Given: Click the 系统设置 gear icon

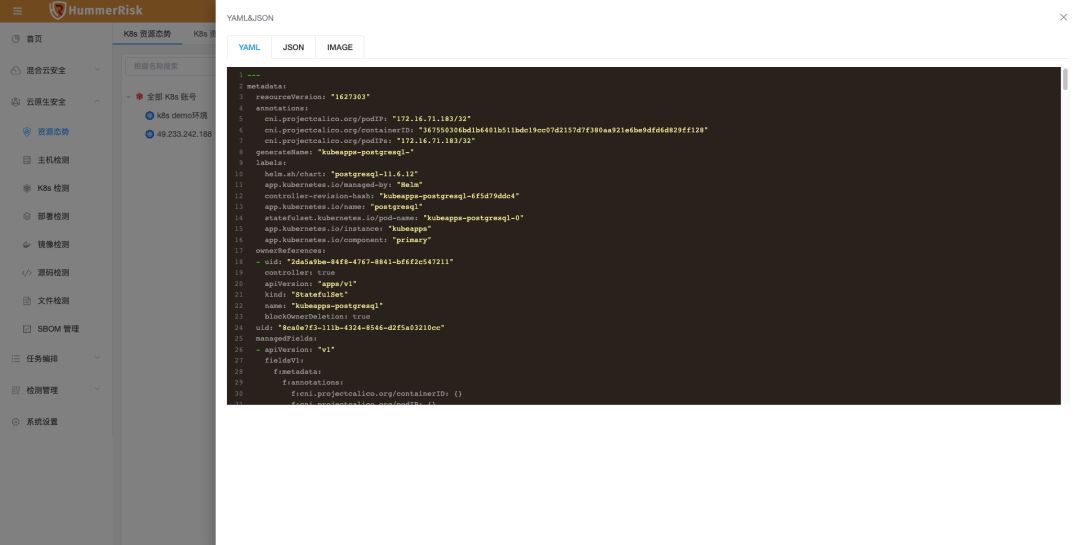Looking at the screenshot, I should coord(16,422).
